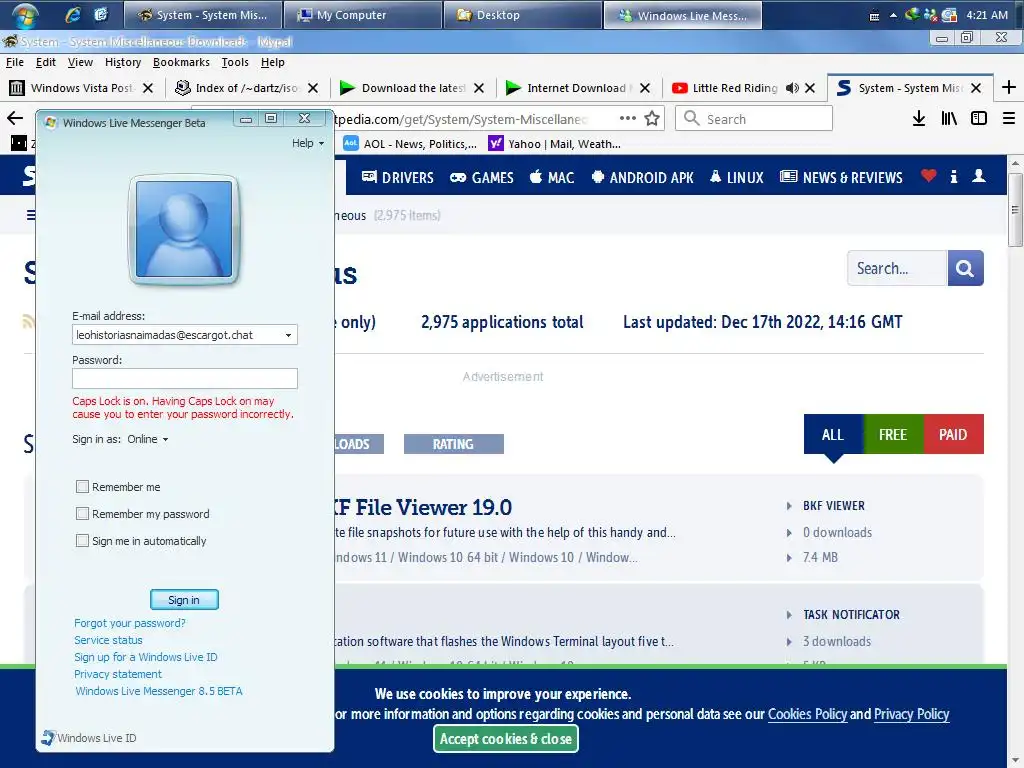This screenshot has height=768, width=1024.
Task: Open the Library bookmarks icon
Action: coord(949,118)
